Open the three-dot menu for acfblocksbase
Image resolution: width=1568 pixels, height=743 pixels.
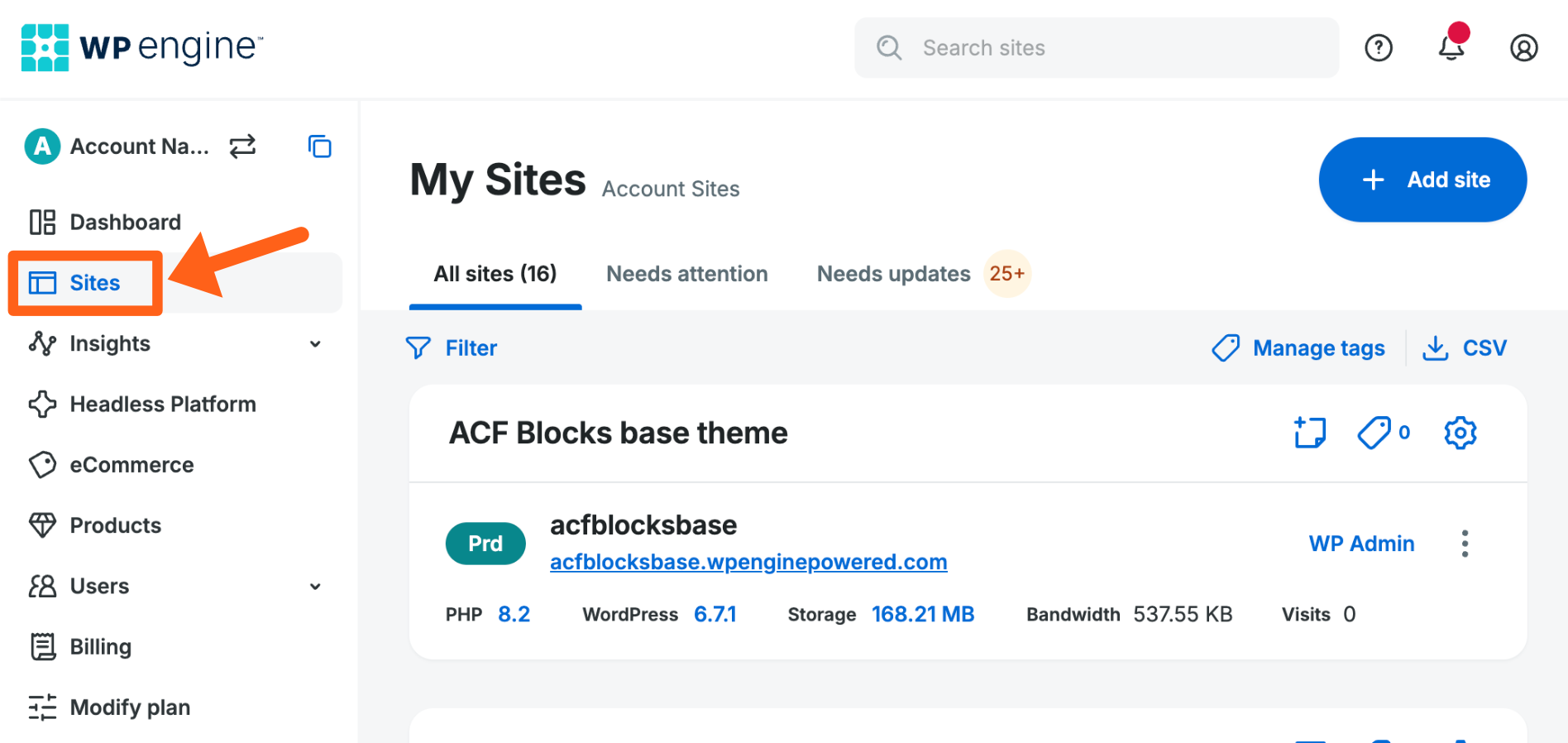click(x=1465, y=544)
